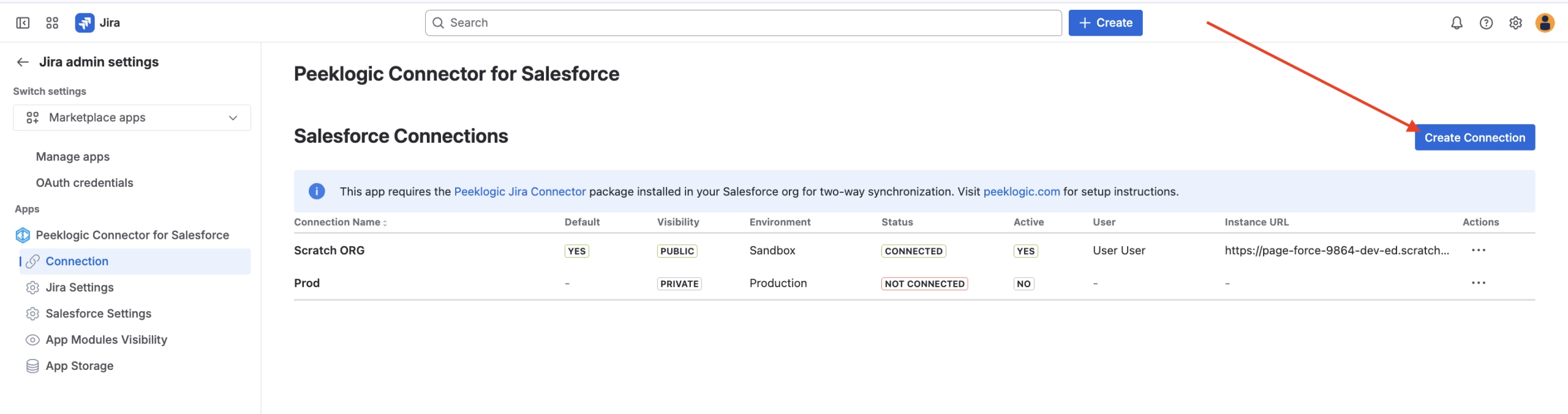
Task: Click the Peeklogic Connector app cube icon
Action: pyautogui.click(x=23, y=235)
